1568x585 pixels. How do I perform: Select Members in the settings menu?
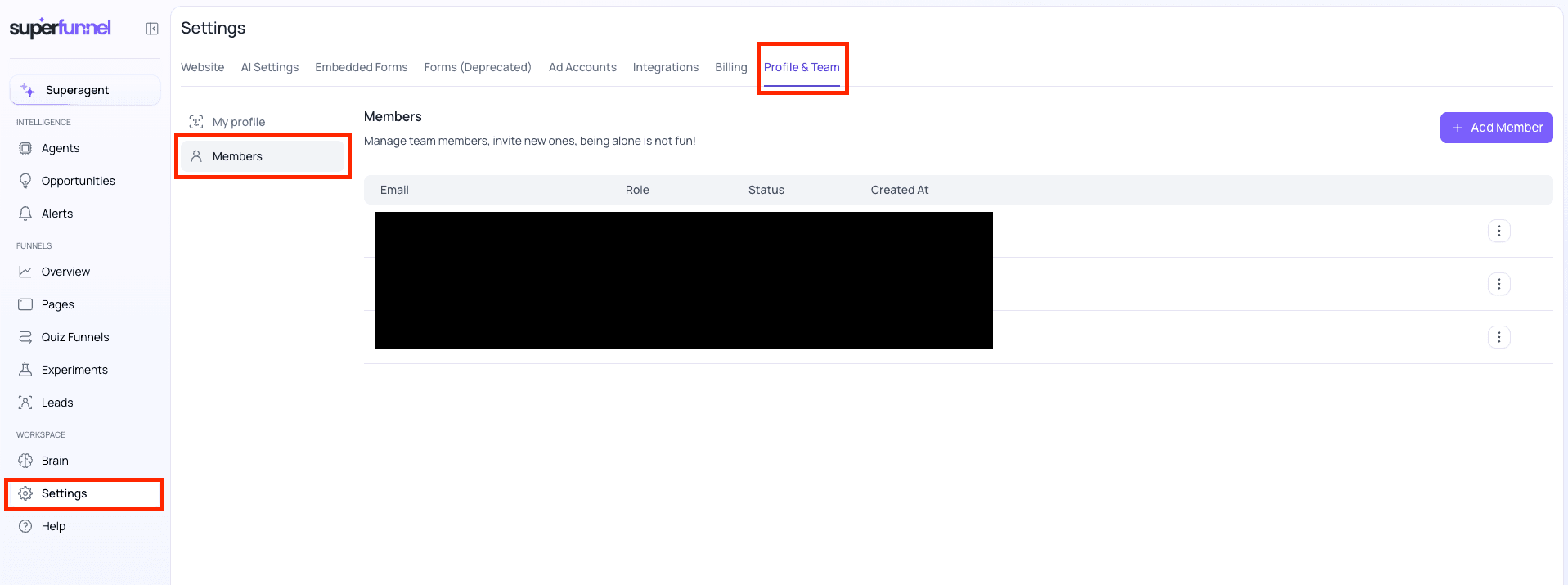[x=263, y=156]
